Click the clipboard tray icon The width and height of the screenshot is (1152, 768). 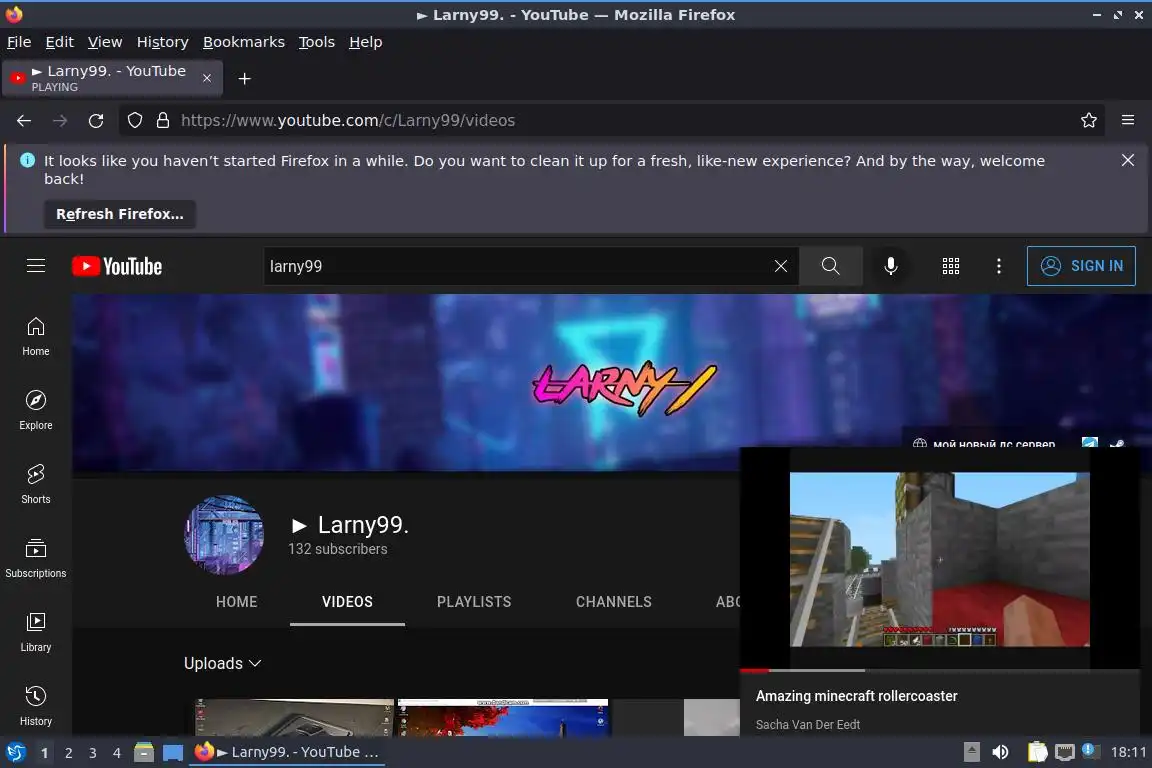coord(1037,752)
